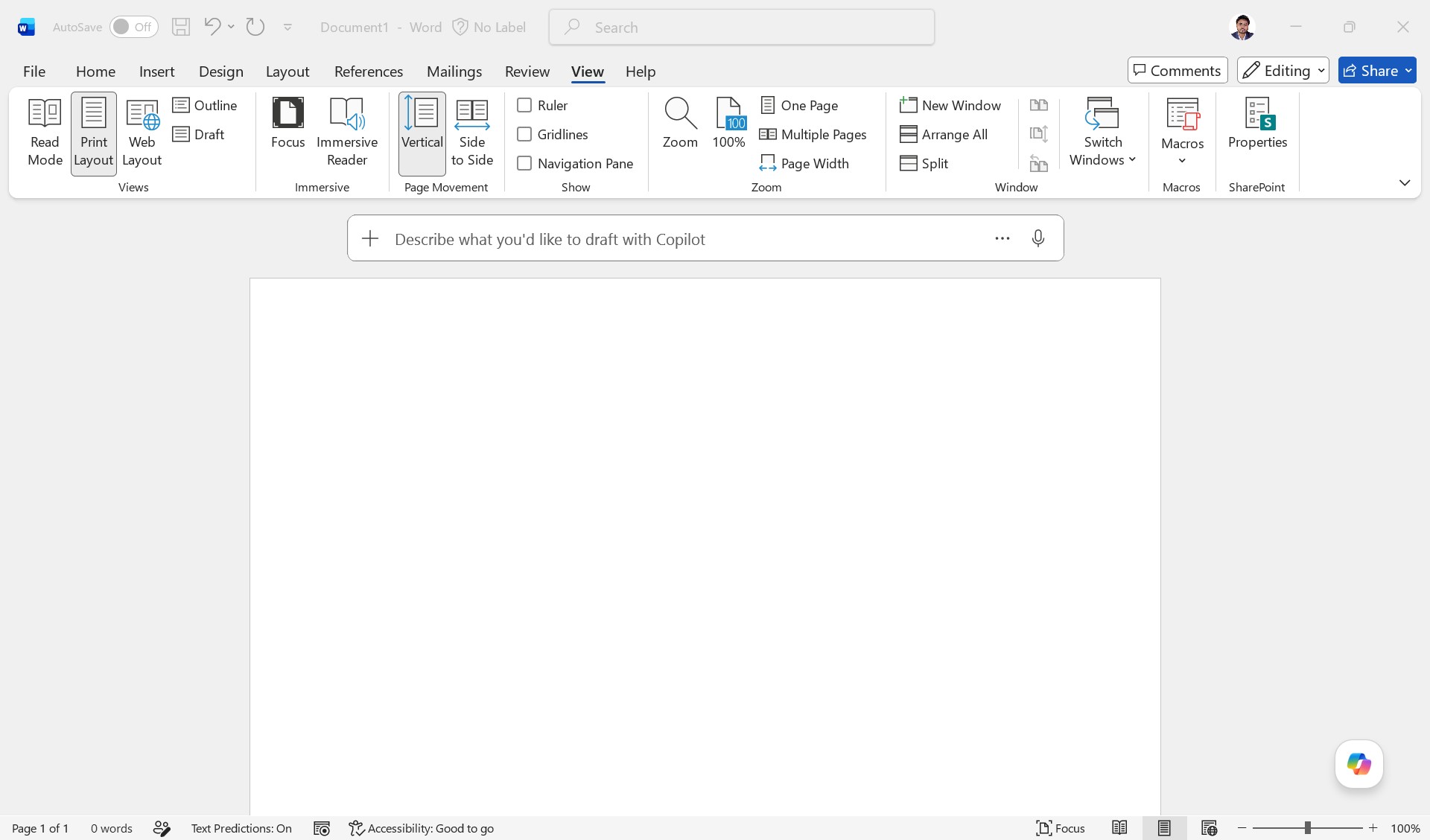Click zoom in plus button
Screen dimensions: 1430x840
pyautogui.click(x=1373, y=828)
